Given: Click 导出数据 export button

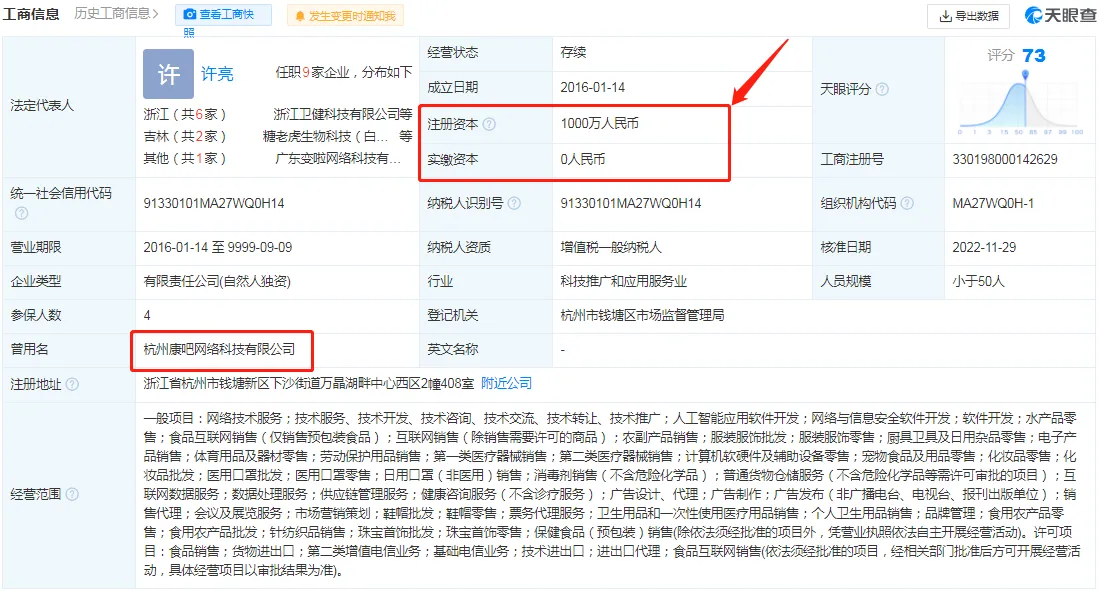Looking at the screenshot, I should point(968,15).
